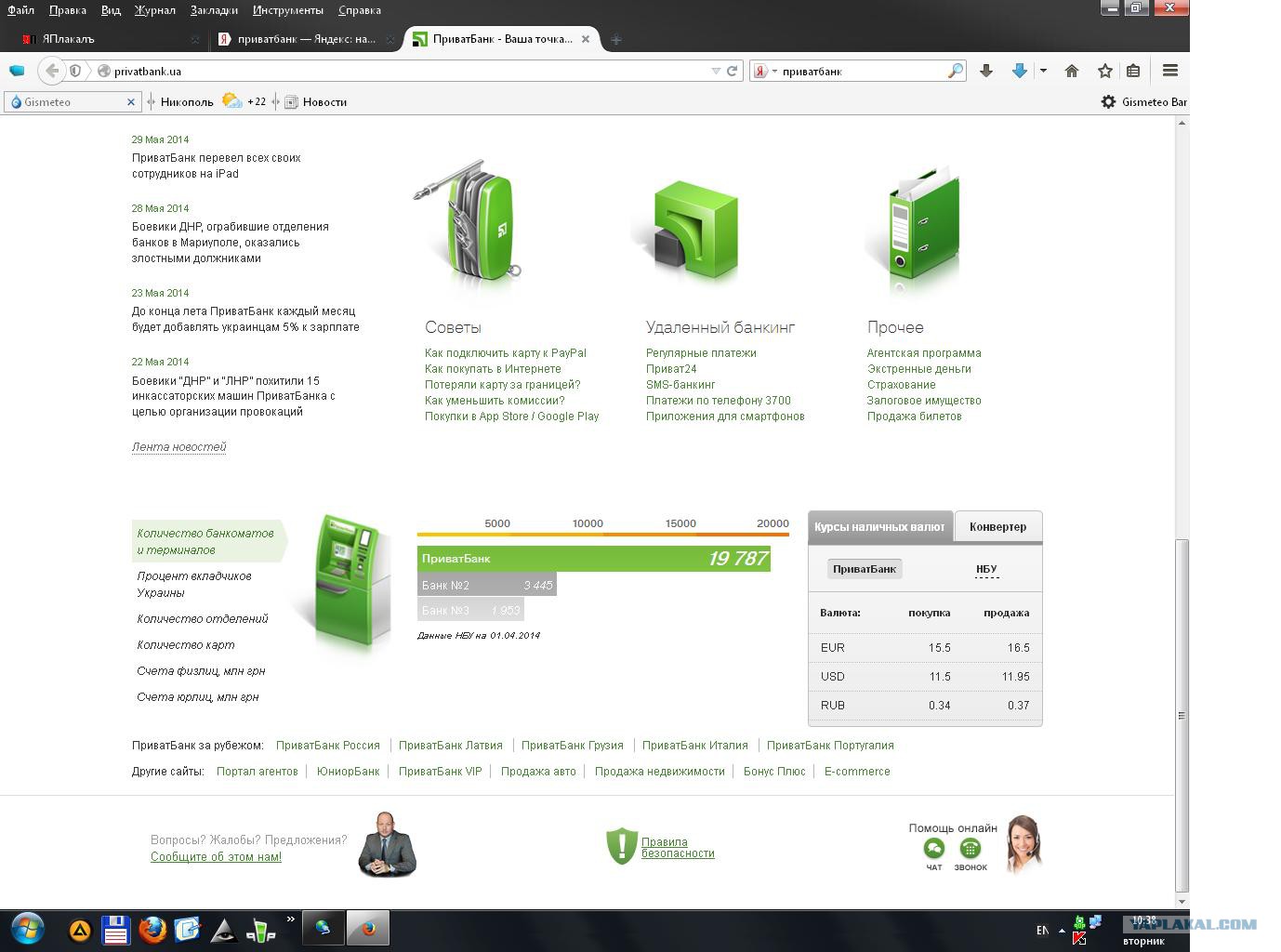The width and height of the screenshot is (1281, 952).
Task: Show bookmarks list icon in toolbar
Action: (x=1133, y=71)
